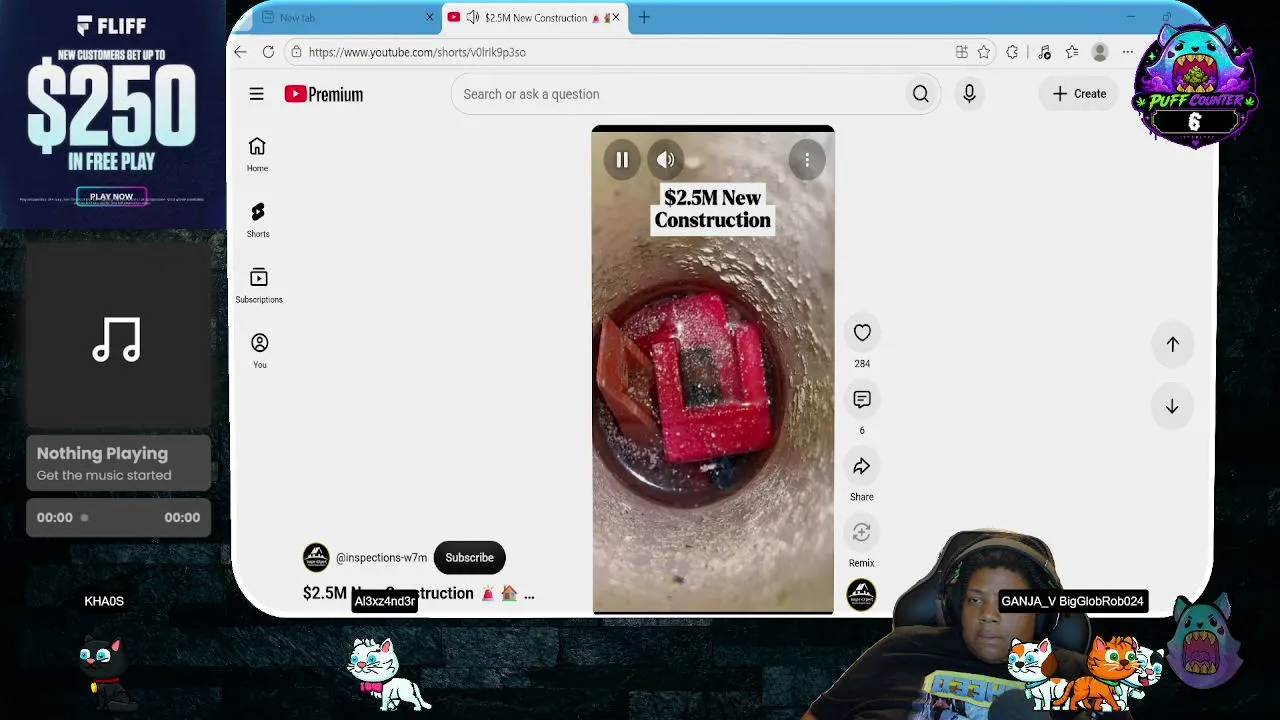Reload the YouTube page
Screen dimensions: 1280x720
pyautogui.click(x=268, y=52)
